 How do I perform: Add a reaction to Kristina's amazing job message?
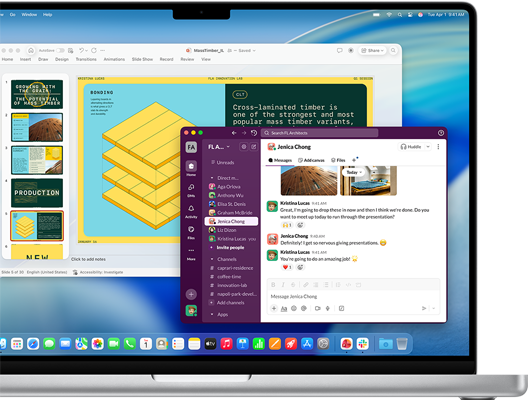coord(300,267)
